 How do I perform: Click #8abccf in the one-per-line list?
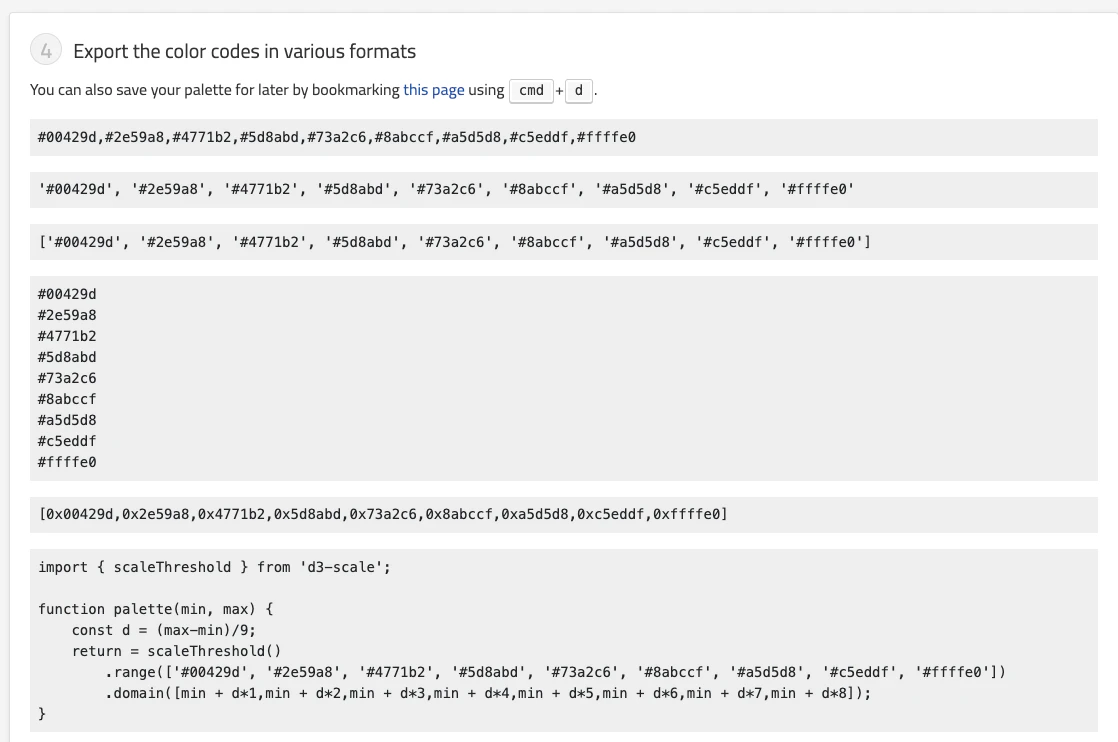pyautogui.click(x=67, y=399)
